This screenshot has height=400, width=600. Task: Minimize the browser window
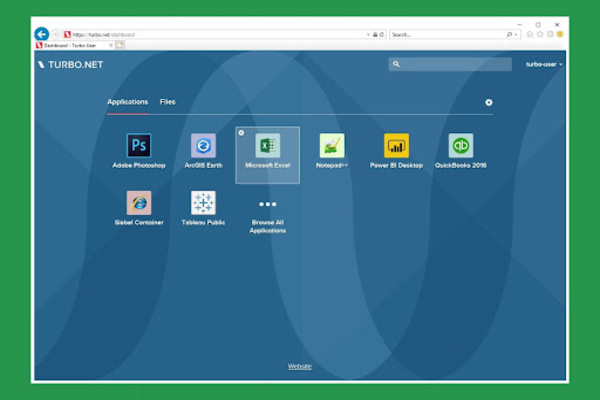coord(520,24)
